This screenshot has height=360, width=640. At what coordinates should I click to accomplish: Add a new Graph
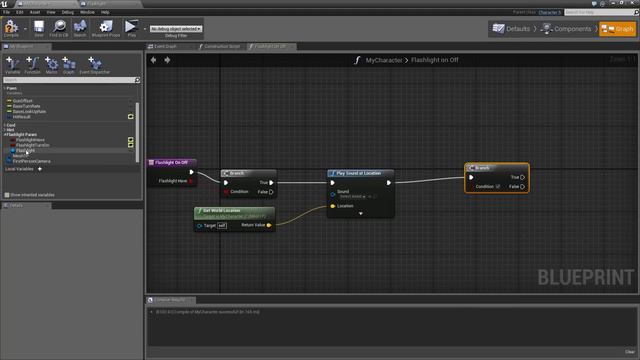pyautogui.click(x=69, y=65)
